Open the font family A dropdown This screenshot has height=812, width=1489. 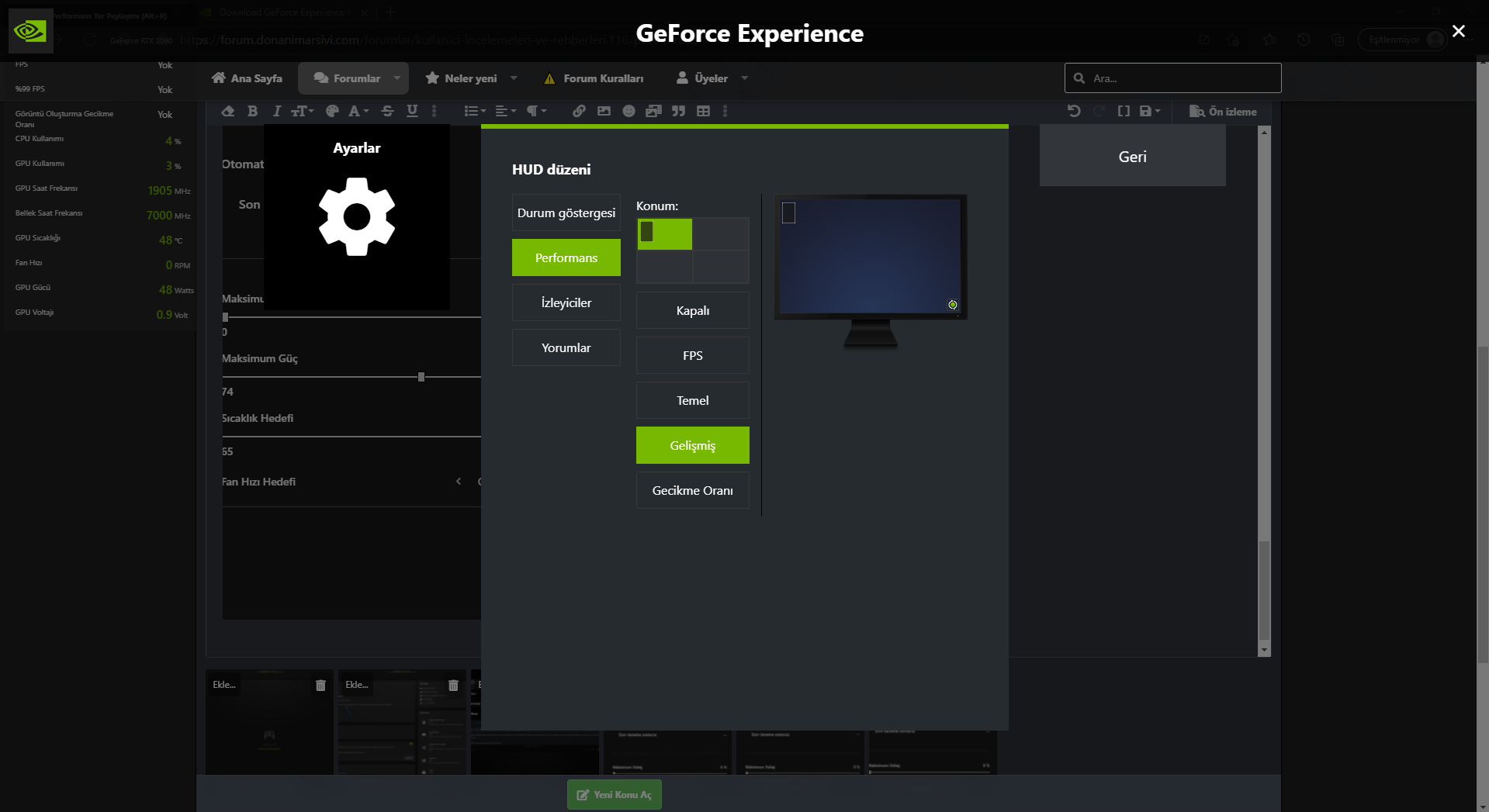click(x=358, y=111)
